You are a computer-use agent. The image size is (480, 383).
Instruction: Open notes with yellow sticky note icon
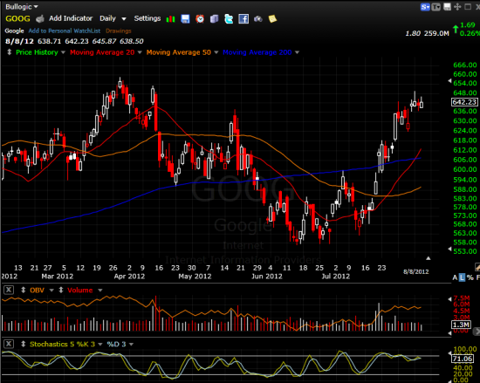[273, 19]
